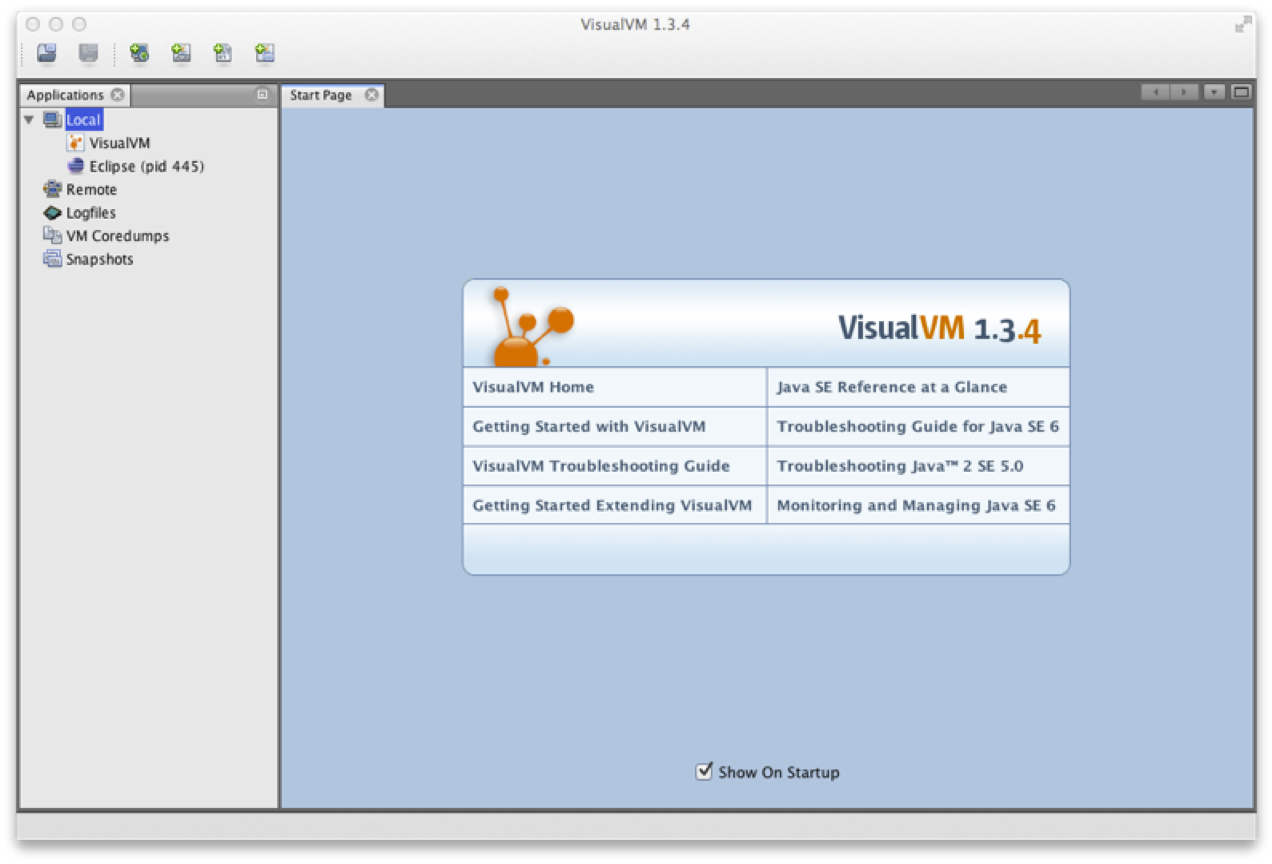Select the VM Coredumps node label
Viewport: 1272px width, 864px height.
pos(118,236)
